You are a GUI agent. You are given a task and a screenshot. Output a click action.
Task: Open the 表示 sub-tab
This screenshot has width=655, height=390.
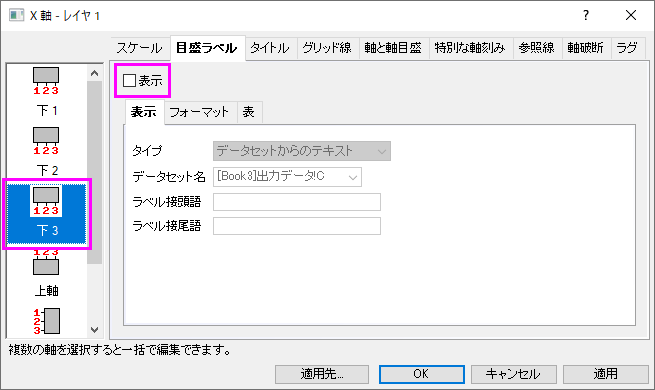pos(144,112)
